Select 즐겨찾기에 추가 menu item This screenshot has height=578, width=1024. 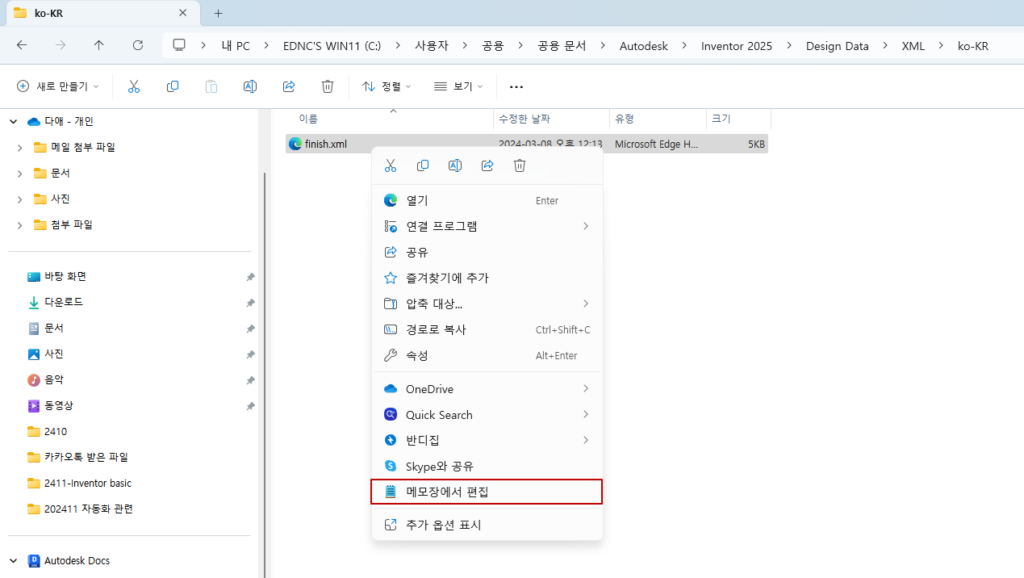(487, 278)
